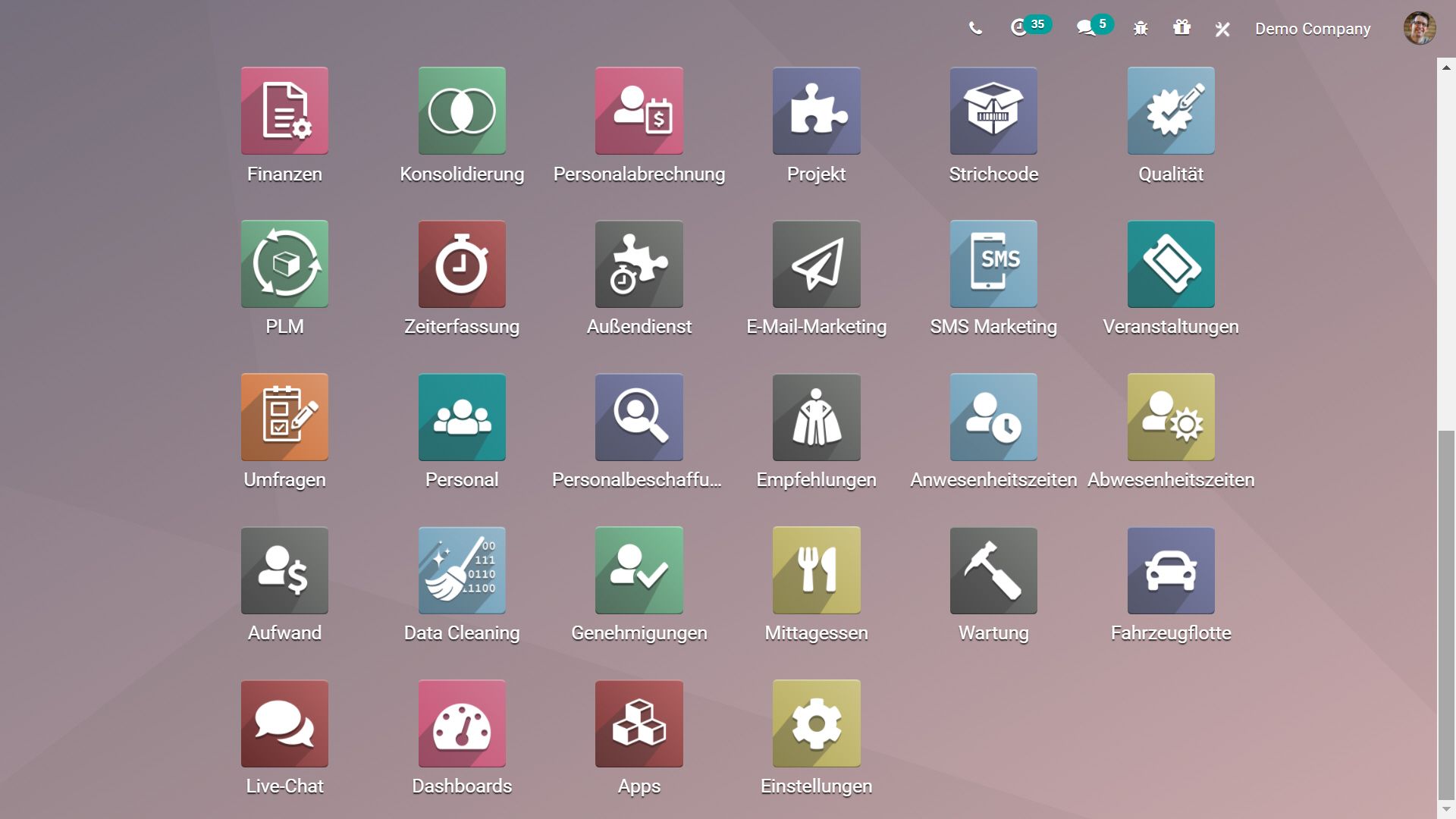Open the bug debug menu

pyautogui.click(x=1141, y=29)
